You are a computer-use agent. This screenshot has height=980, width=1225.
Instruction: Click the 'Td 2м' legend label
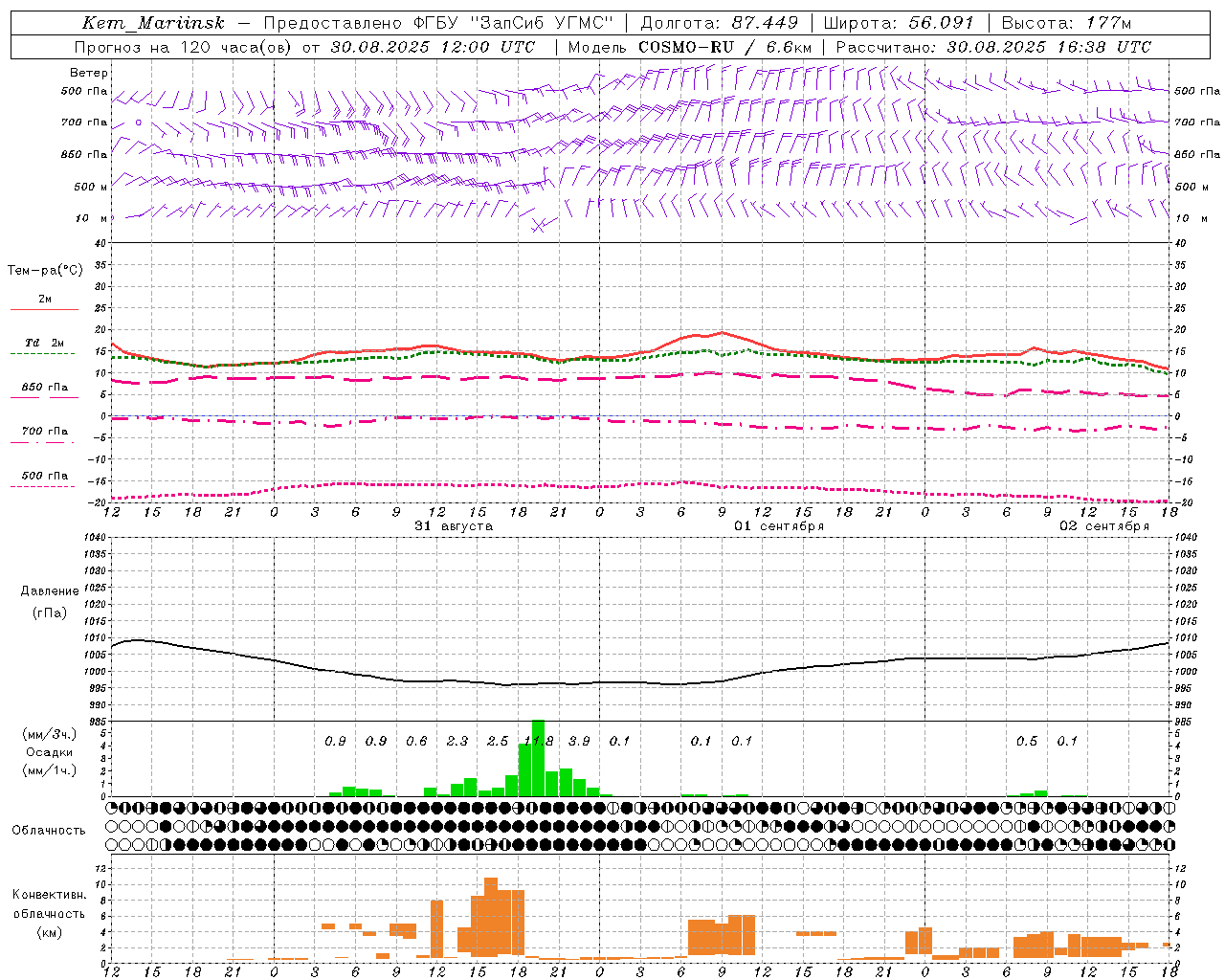pos(45,343)
